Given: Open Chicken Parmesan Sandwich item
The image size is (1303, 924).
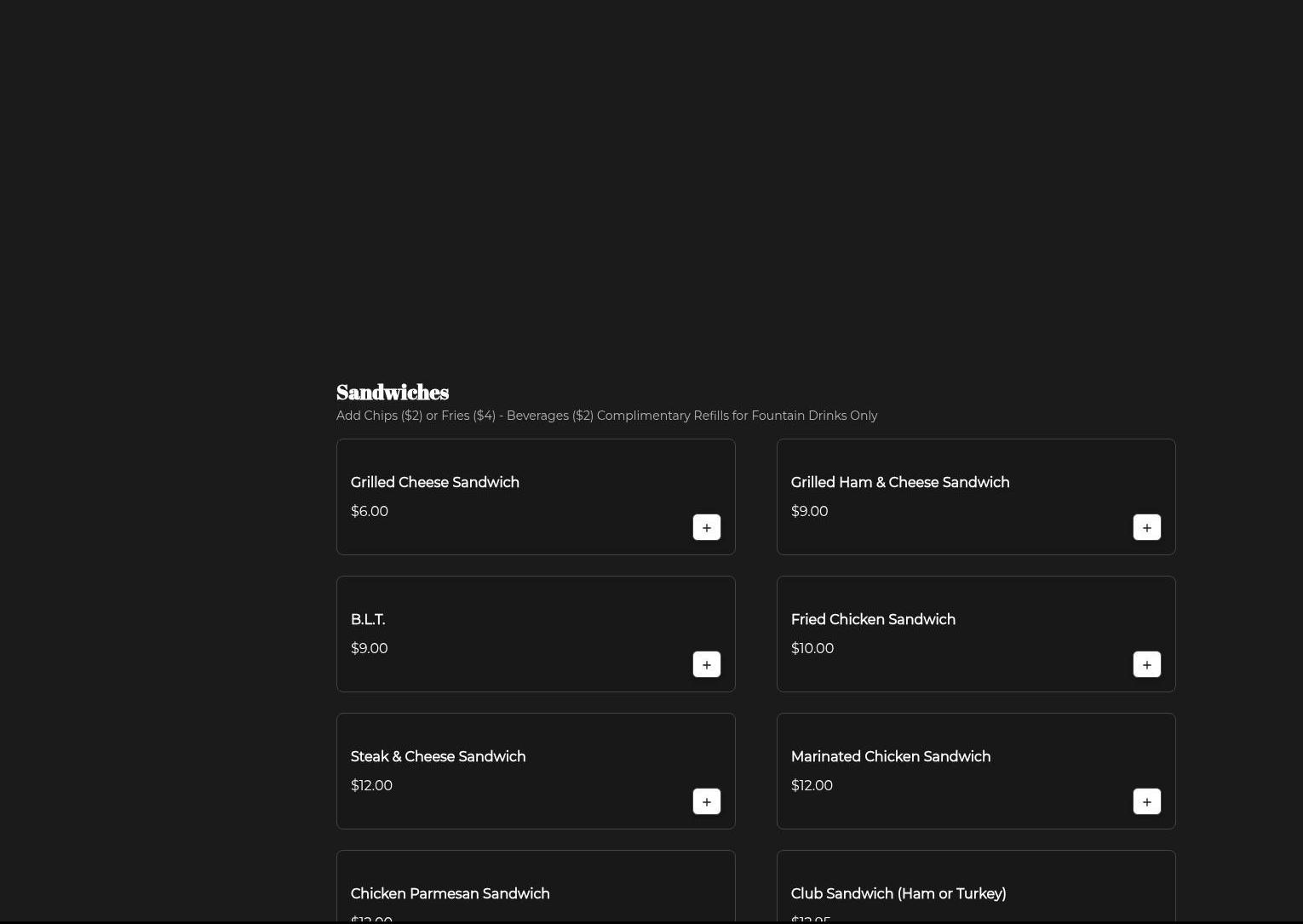Looking at the screenshot, I should (x=450, y=894).
